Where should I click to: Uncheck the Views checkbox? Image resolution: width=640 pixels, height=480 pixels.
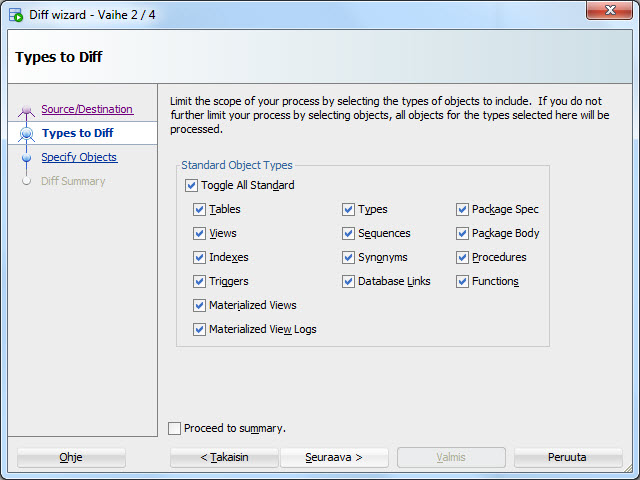coord(199,233)
